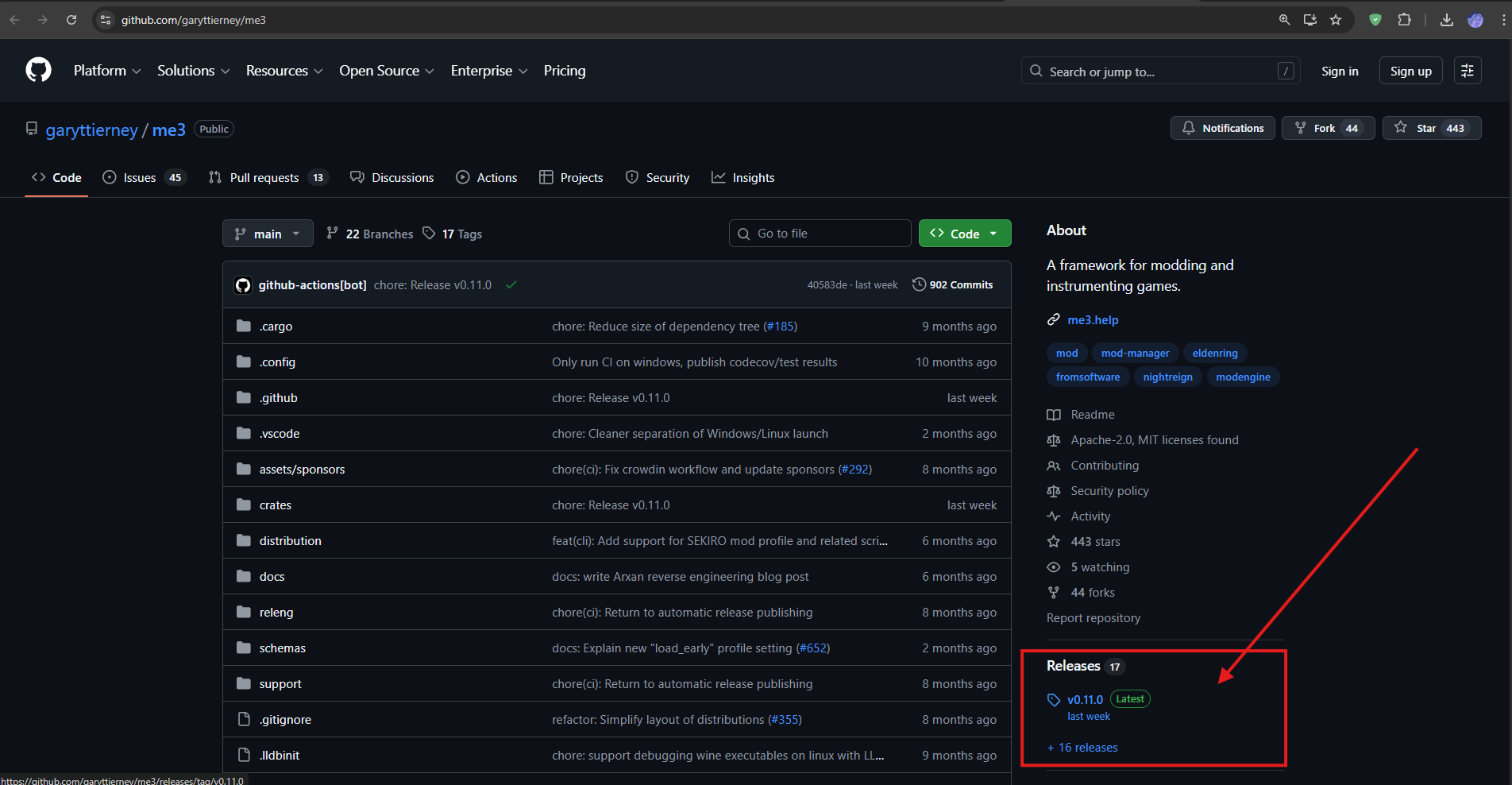Expand the Platform navigation menu
Image resolution: width=1512 pixels, height=785 pixels.
pos(107,71)
